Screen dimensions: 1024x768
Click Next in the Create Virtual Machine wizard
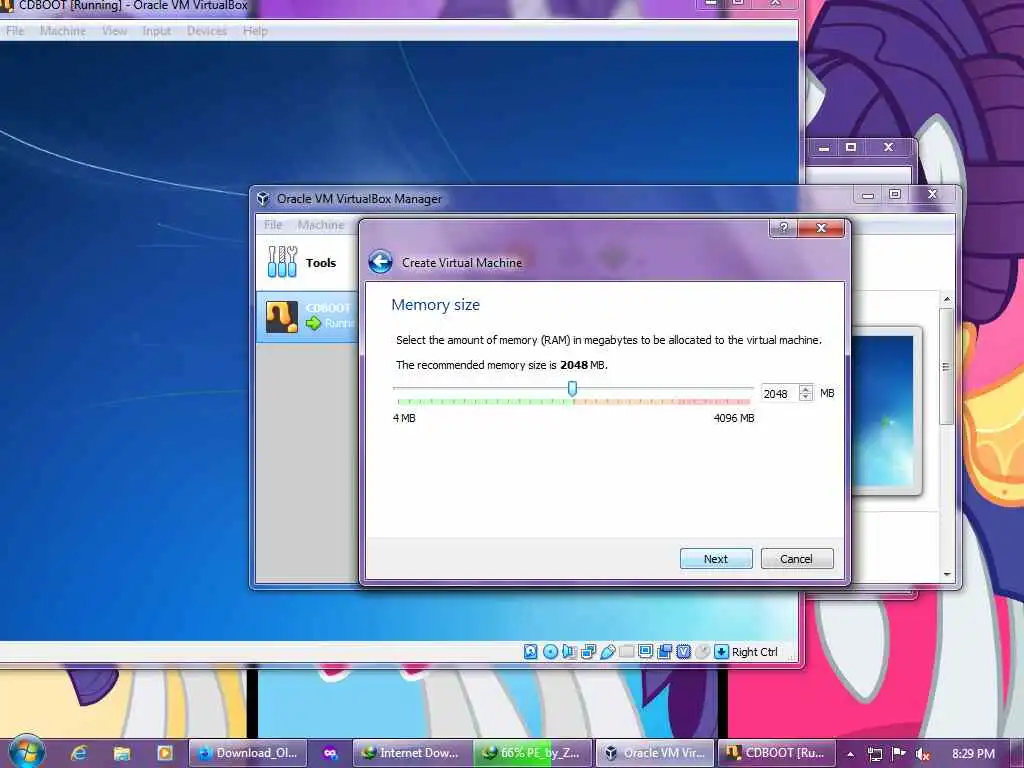(x=716, y=559)
